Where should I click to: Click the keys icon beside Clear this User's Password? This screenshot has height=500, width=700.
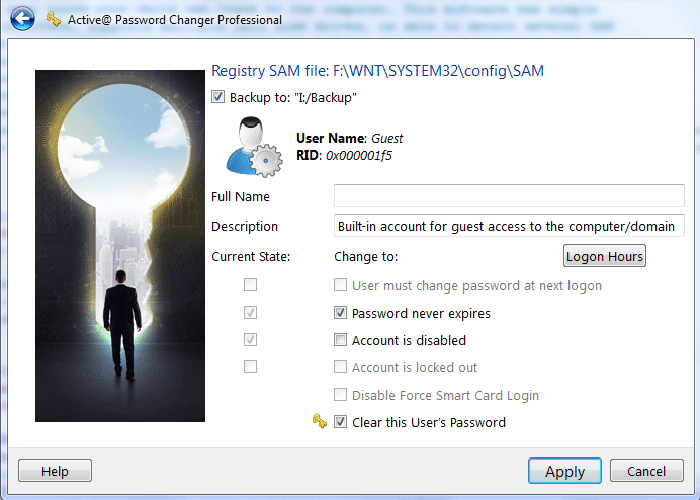320,421
